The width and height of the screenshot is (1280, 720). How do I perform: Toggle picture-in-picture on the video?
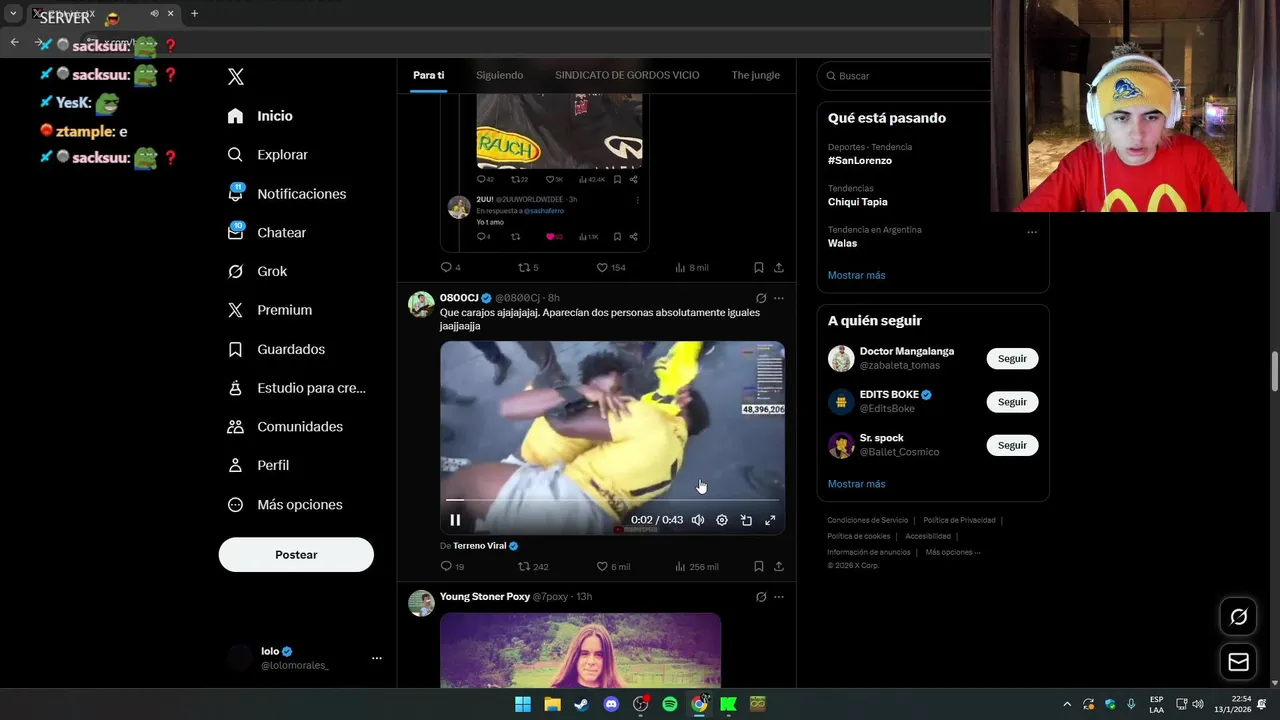746,520
